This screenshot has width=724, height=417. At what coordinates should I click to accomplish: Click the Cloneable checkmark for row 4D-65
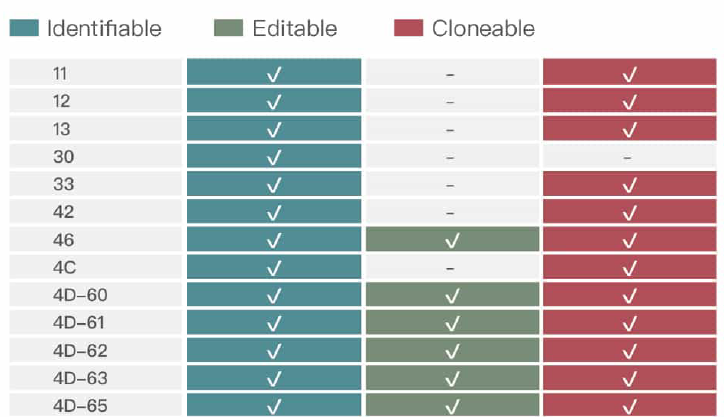tap(630, 406)
